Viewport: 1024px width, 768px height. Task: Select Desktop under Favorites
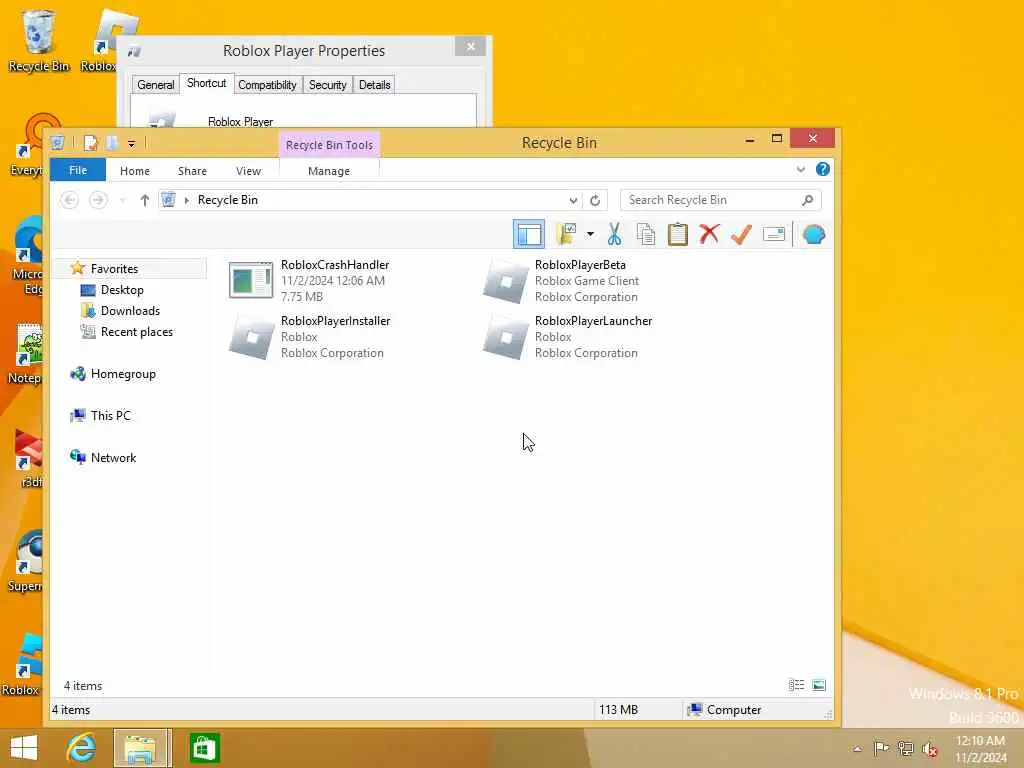point(122,289)
